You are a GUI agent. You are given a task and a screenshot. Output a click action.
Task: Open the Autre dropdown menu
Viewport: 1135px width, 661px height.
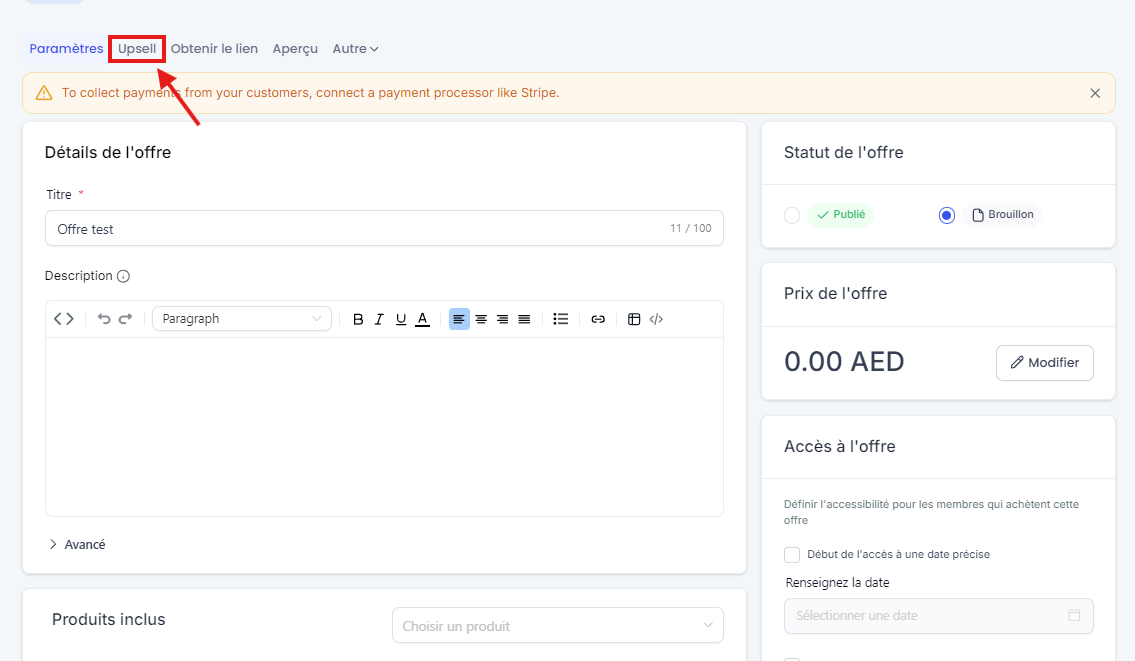tap(355, 49)
